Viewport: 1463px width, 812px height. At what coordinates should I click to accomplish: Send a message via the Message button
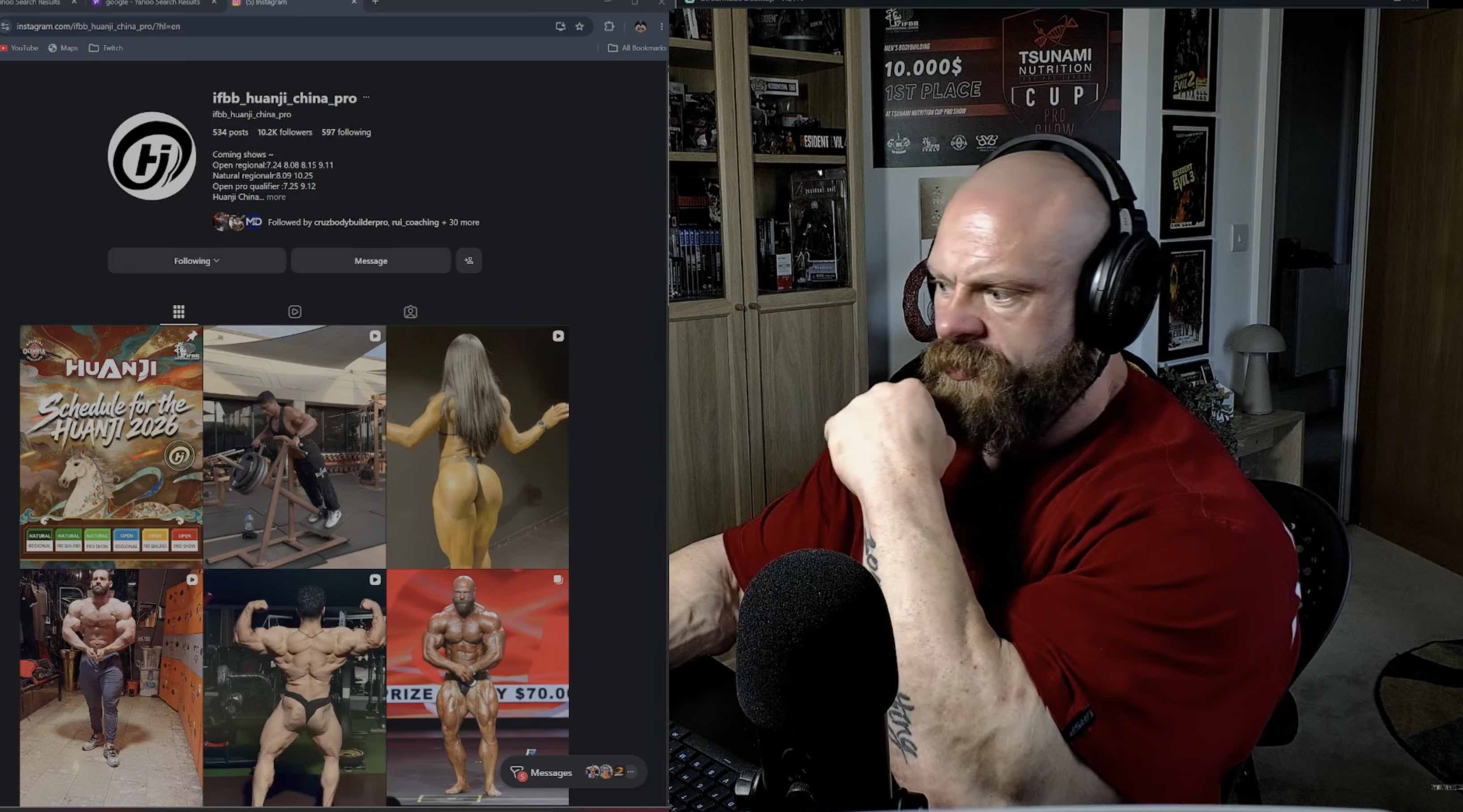pyautogui.click(x=371, y=260)
